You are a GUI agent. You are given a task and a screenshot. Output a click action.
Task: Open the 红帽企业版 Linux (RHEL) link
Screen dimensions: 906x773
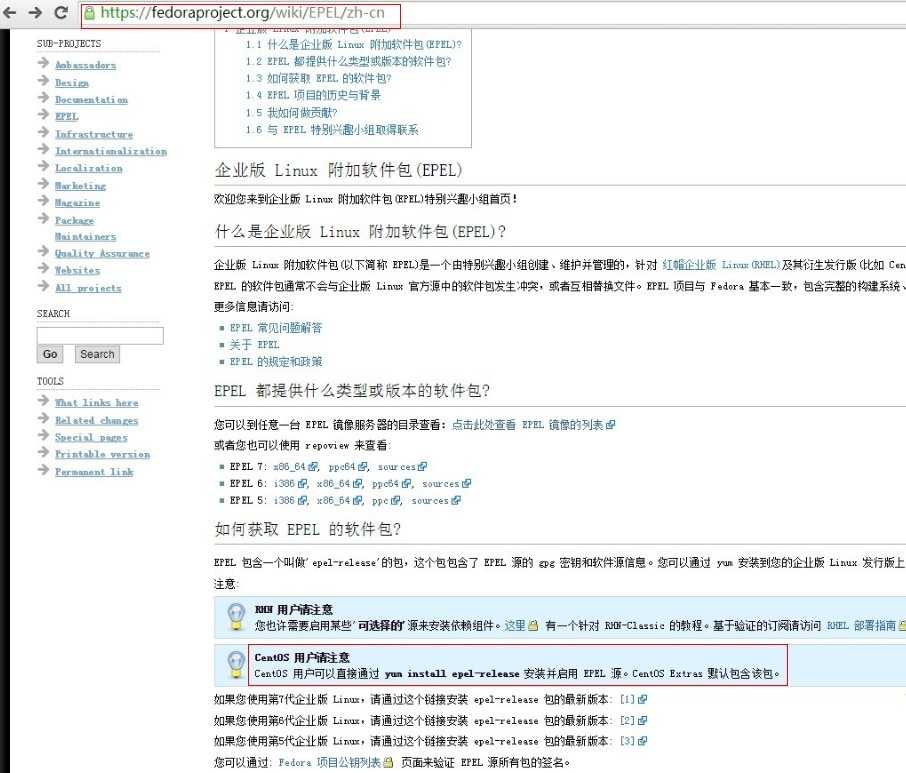721,265
